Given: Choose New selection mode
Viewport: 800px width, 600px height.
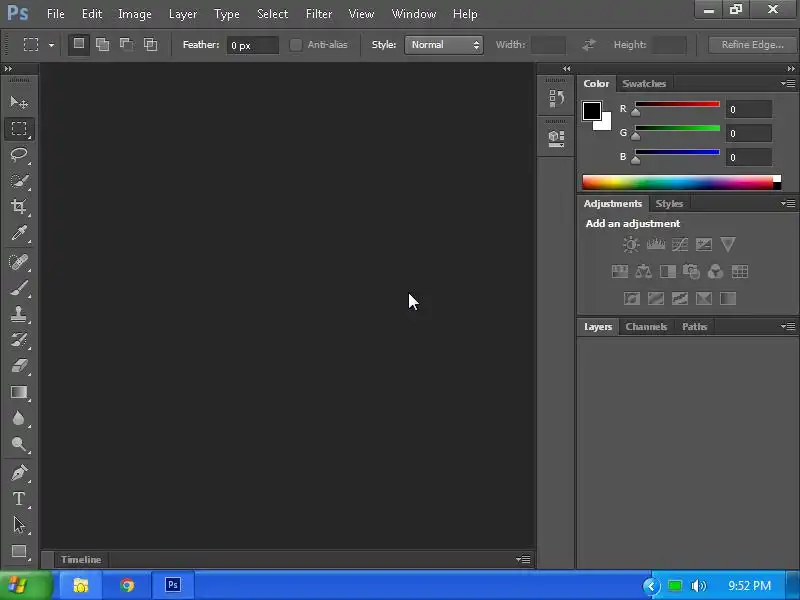Looking at the screenshot, I should coord(79,44).
